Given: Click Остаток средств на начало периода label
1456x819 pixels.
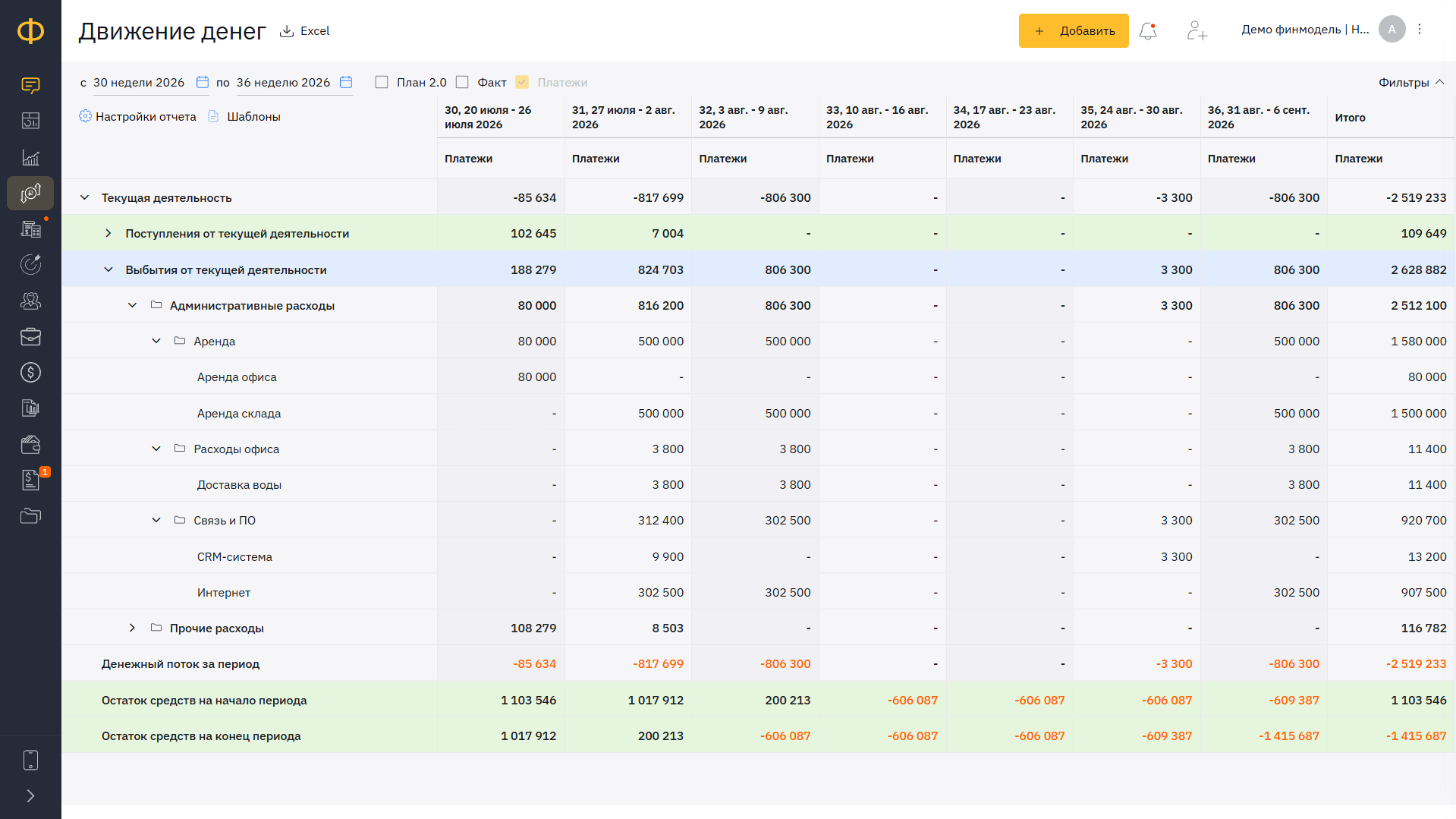Looking at the screenshot, I should coord(204,700).
